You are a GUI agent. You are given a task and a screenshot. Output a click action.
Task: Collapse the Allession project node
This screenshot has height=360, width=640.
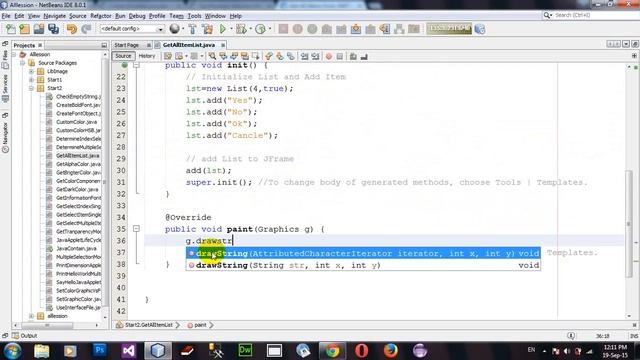[15, 54]
